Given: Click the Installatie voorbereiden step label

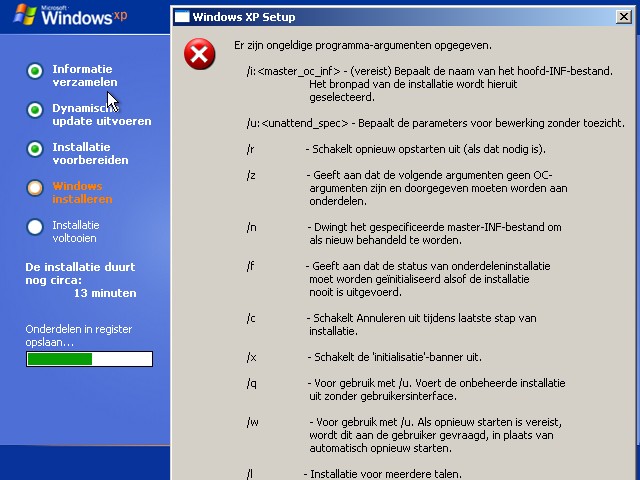Looking at the screenshot, I should (90, 153).
